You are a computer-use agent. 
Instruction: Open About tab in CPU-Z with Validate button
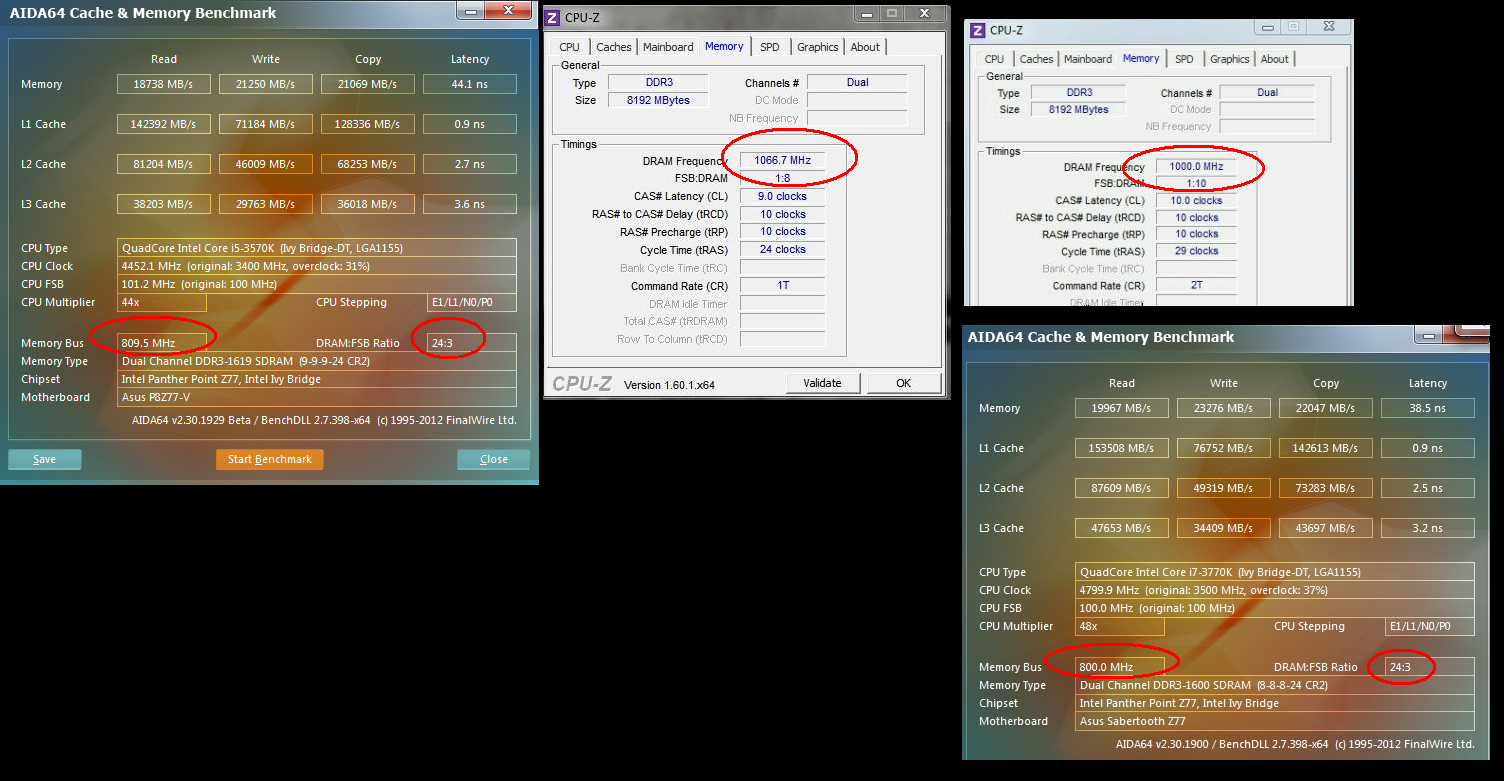click(866, 47)
